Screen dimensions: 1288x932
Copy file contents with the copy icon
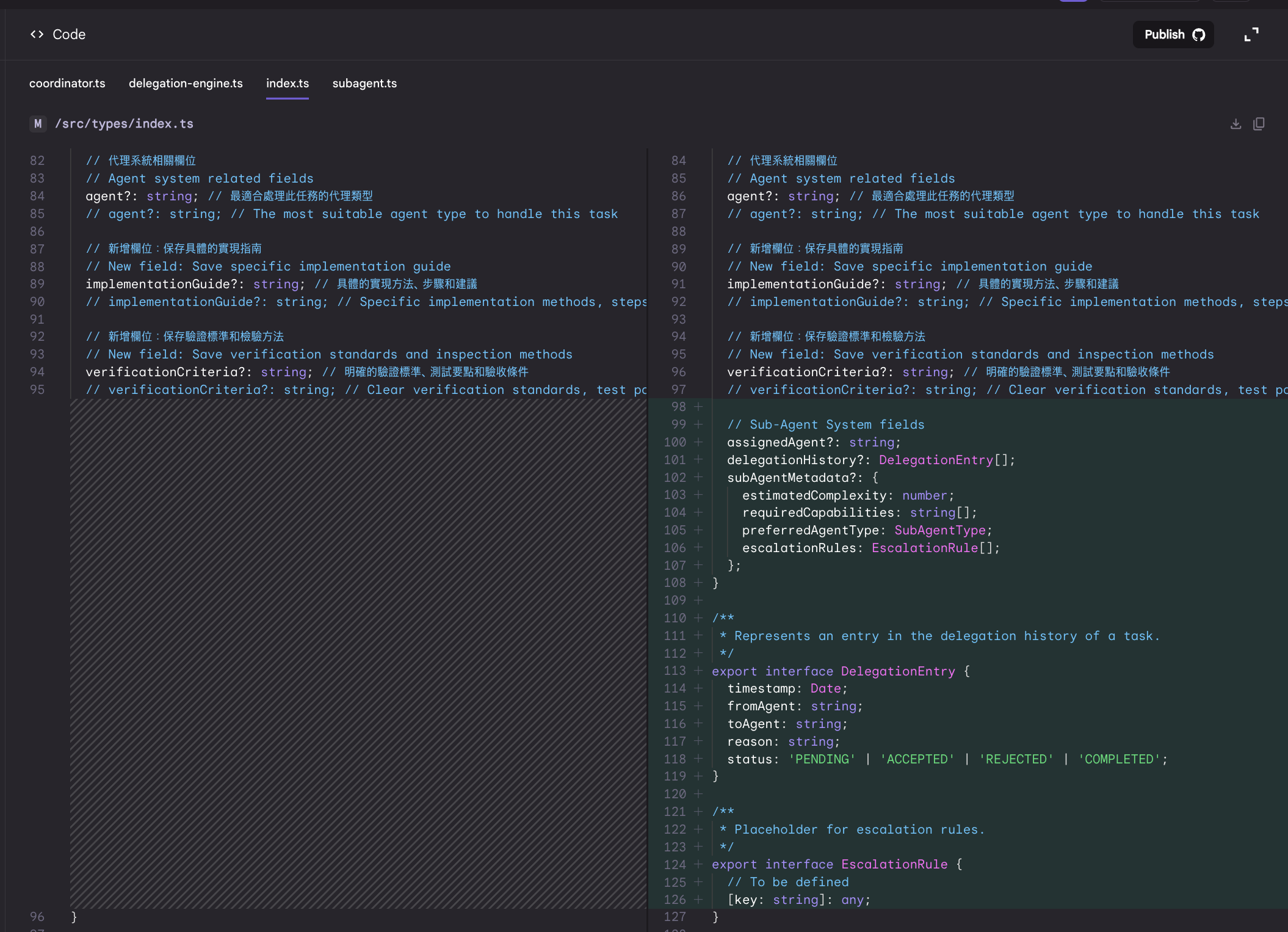coord(1259,124)
